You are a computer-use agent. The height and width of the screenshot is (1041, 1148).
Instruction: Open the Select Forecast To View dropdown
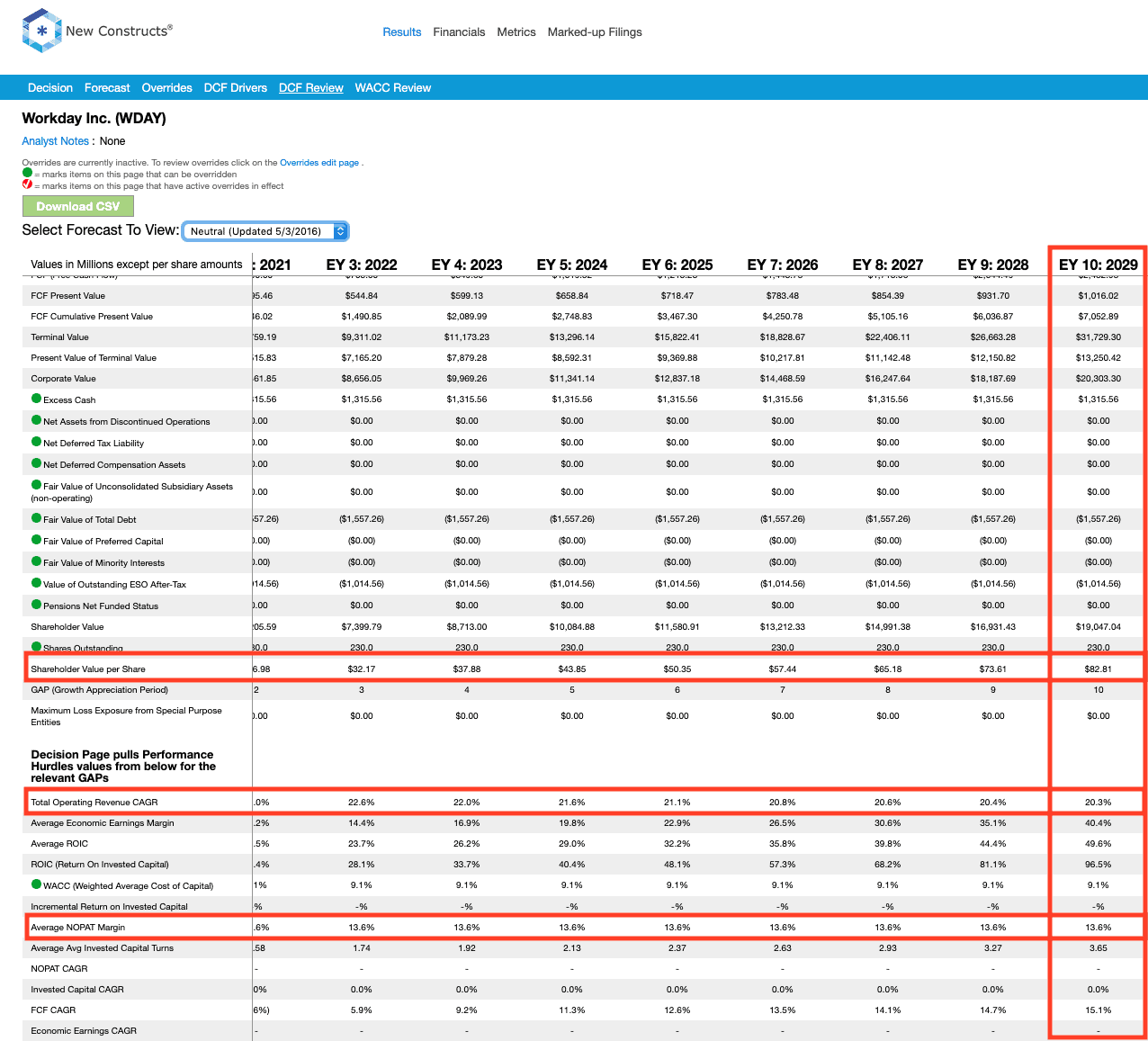click(x=265, y=231)
